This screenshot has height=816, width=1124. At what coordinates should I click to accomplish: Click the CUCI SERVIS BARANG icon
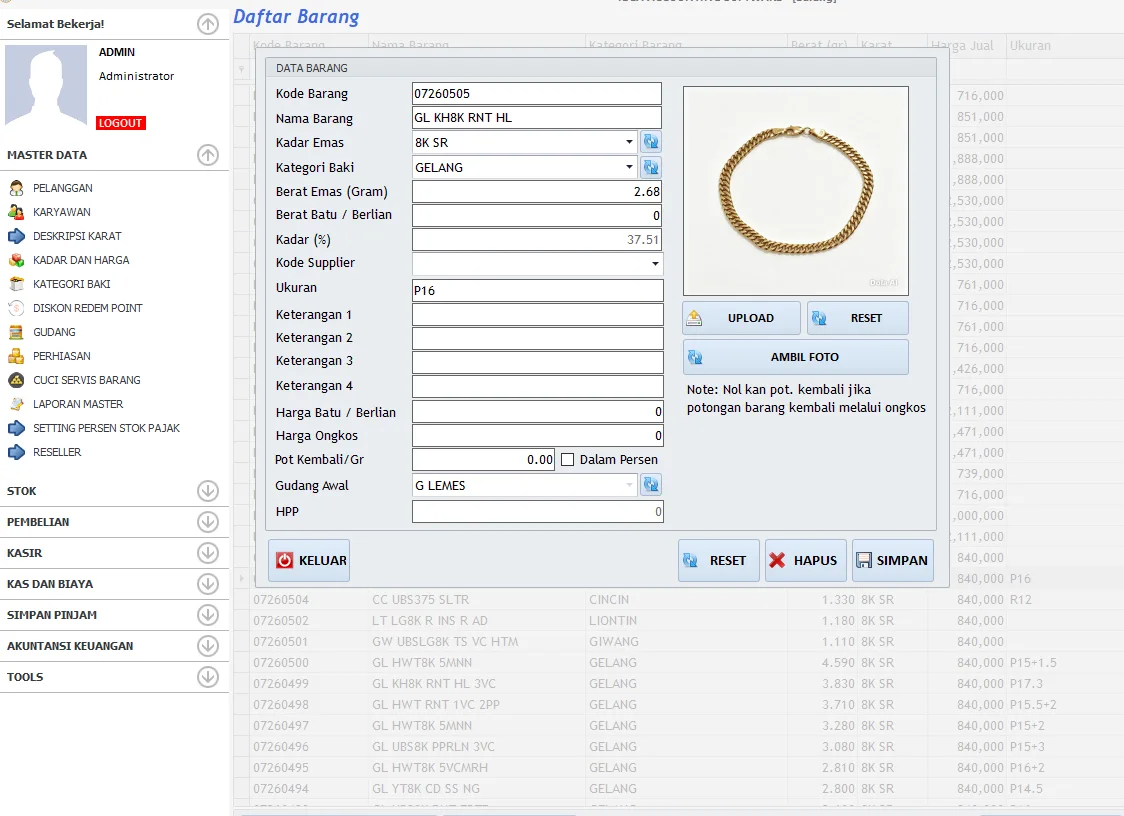coord(16,380)
